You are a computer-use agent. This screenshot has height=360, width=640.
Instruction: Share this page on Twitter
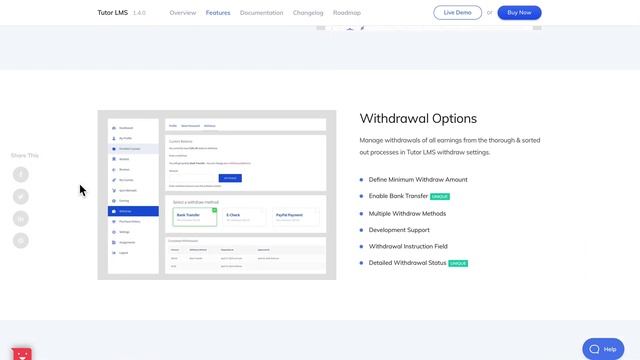point(21,196)
